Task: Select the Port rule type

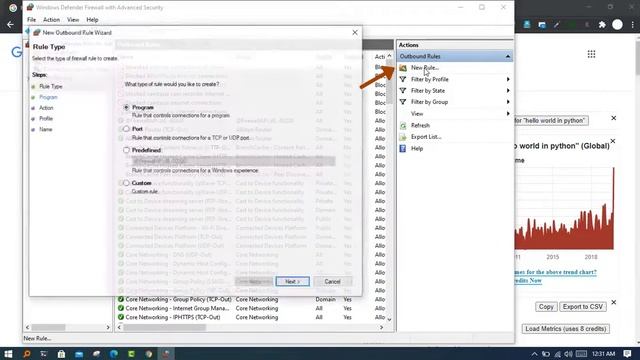Action: [127, 129]
